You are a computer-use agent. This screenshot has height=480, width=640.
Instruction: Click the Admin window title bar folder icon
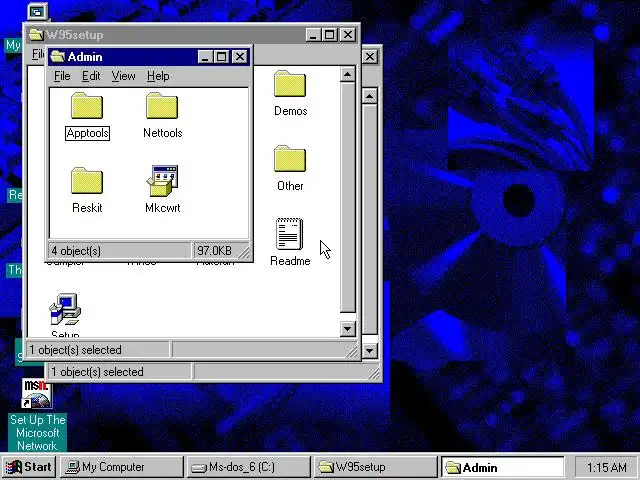(x=57, y=57)
